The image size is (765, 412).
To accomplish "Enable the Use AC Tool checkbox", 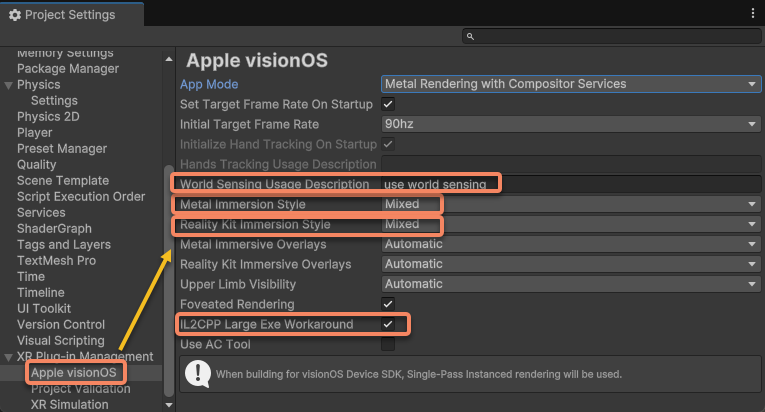I will [x=388, y=344].
